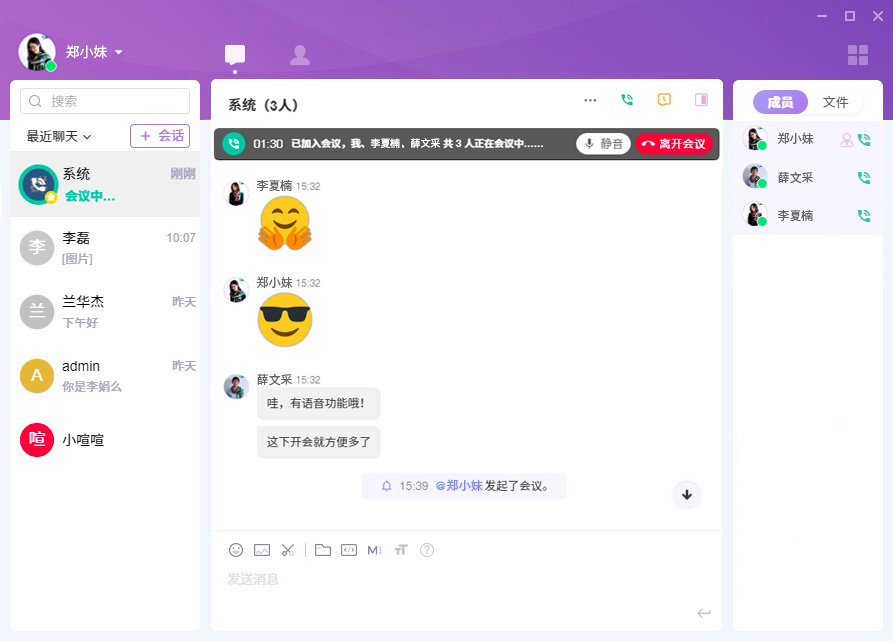Screen dimensions: 893x641
Task: Open chat history clock icon
Action: 664,100
